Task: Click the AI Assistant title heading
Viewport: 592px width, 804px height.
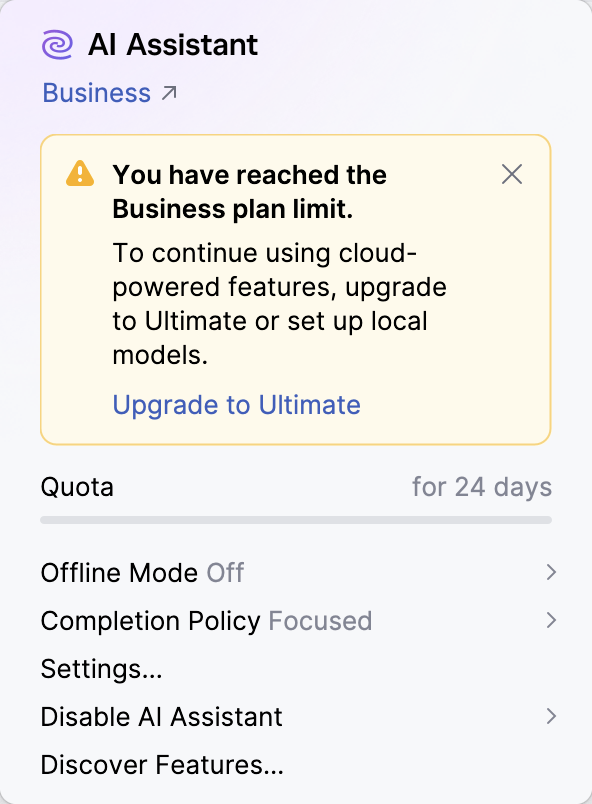Action: [x=173, y=44]
